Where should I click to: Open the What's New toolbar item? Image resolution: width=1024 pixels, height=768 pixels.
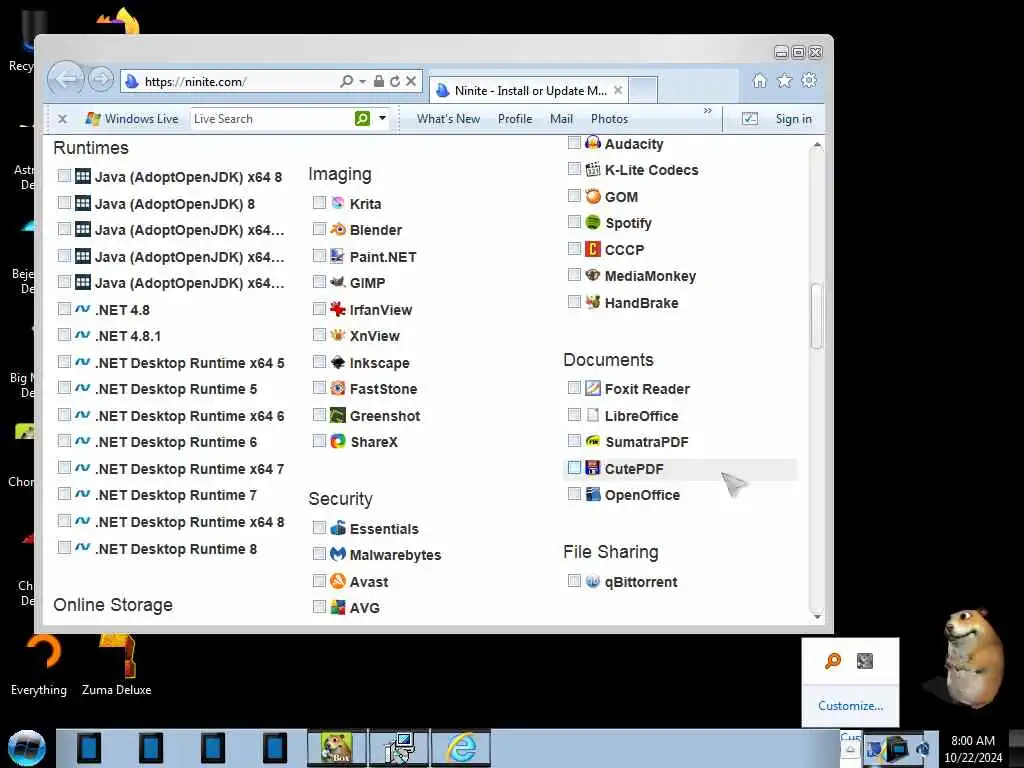point(448,119)
